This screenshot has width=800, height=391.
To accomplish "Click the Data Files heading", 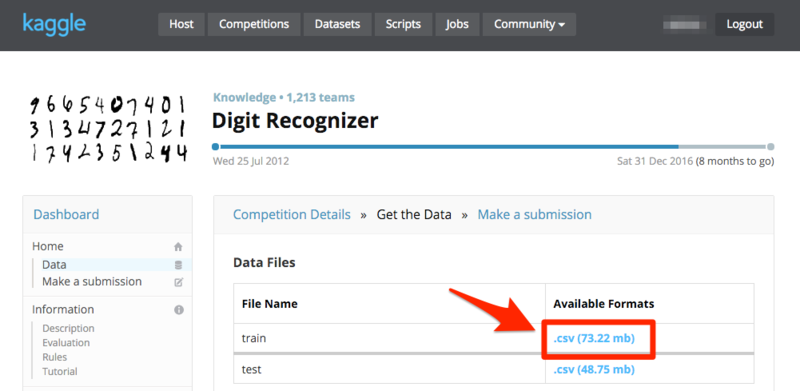I will tap(264, 263).
